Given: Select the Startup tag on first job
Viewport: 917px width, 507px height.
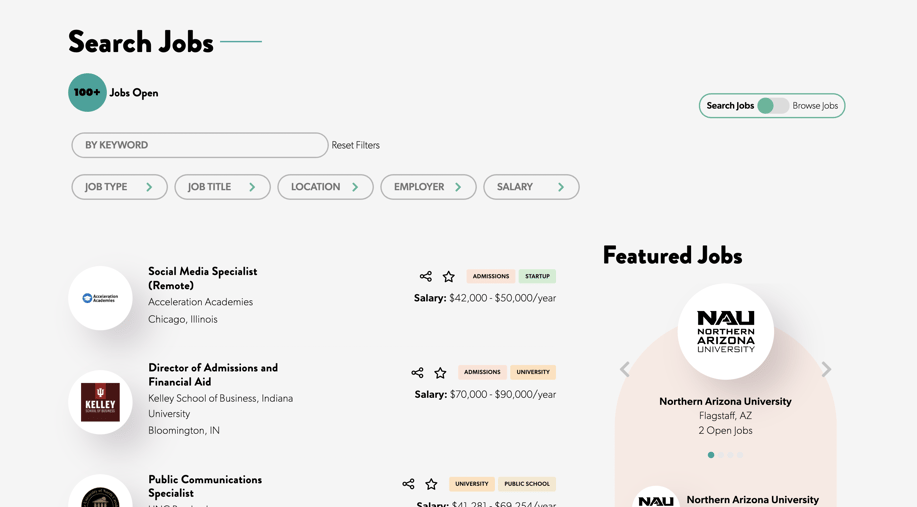Looking at the screenshot, I should click(537, 276).
